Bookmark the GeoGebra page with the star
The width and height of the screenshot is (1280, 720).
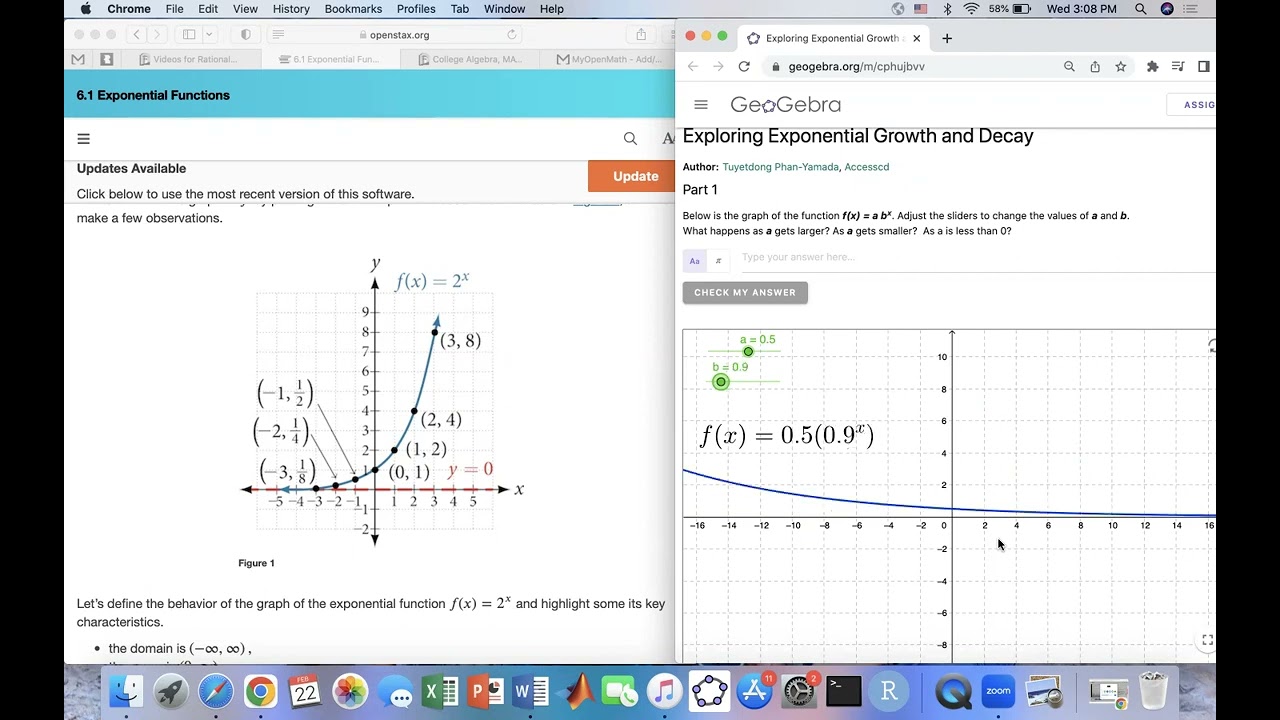1121,66
